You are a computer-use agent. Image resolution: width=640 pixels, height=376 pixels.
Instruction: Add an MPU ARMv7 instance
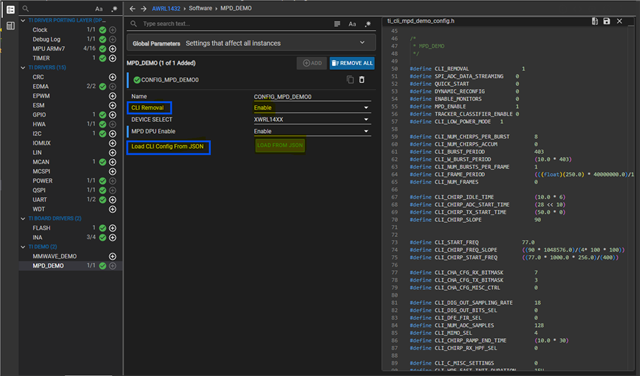(113, 49)
